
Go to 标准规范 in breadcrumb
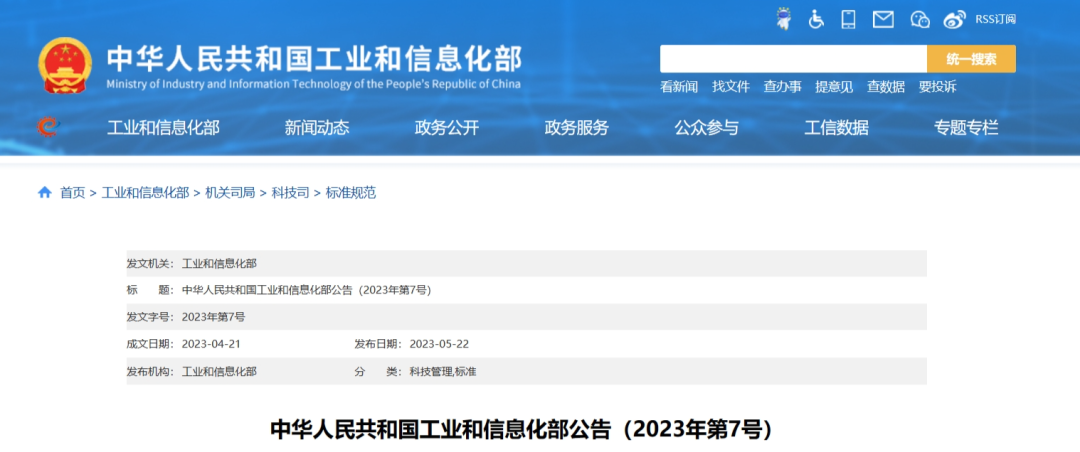pyautogui.click(x=351, y=193)
